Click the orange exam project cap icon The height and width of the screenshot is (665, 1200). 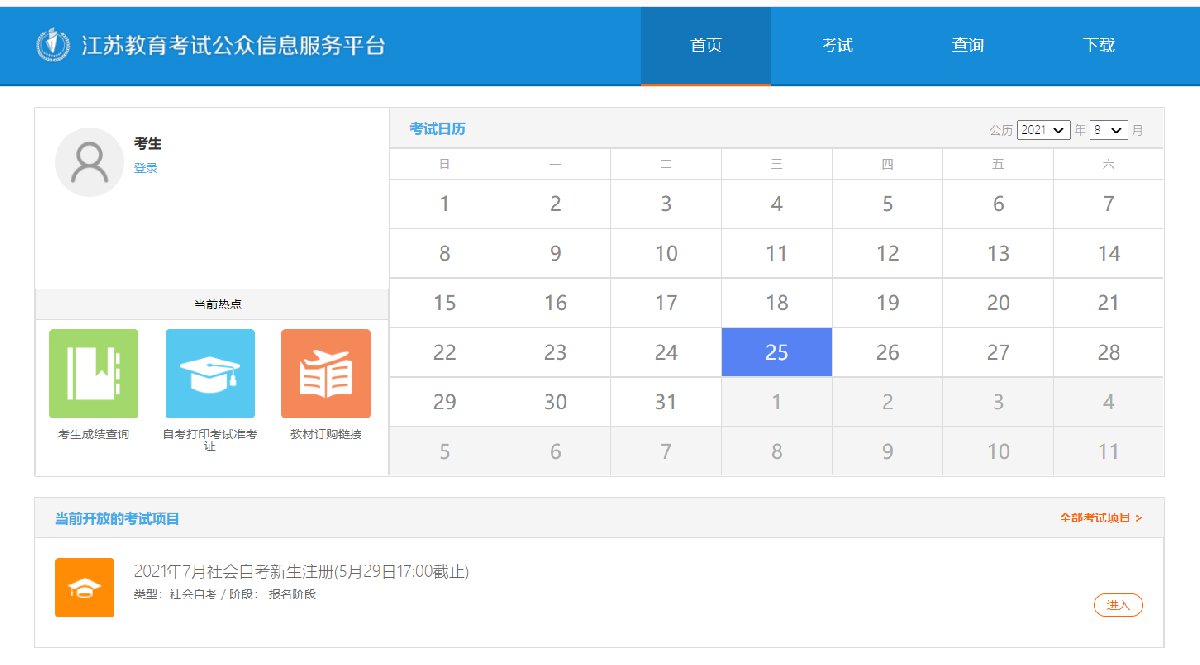[84, 587]
